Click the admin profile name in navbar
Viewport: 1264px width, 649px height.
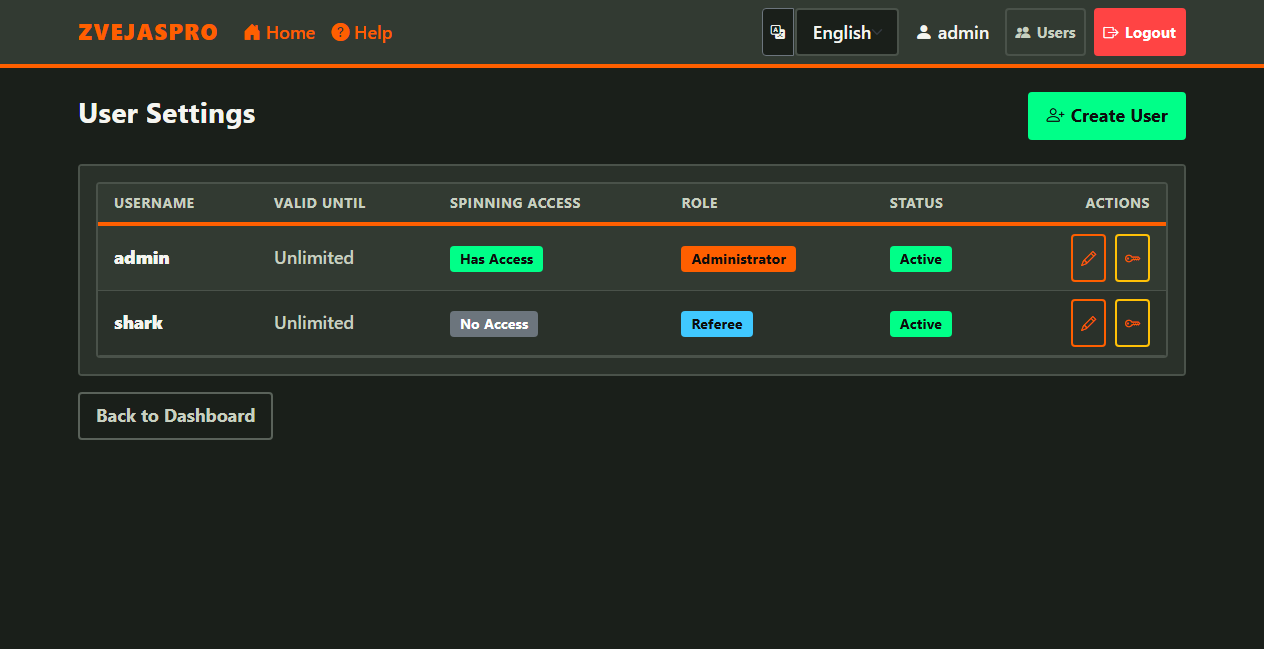coord(953,33)
